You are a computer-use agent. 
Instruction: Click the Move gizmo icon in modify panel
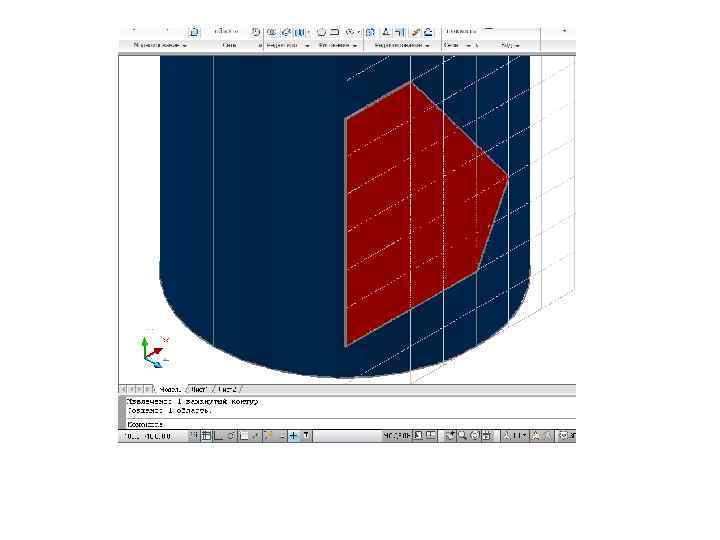pos(371,32)
